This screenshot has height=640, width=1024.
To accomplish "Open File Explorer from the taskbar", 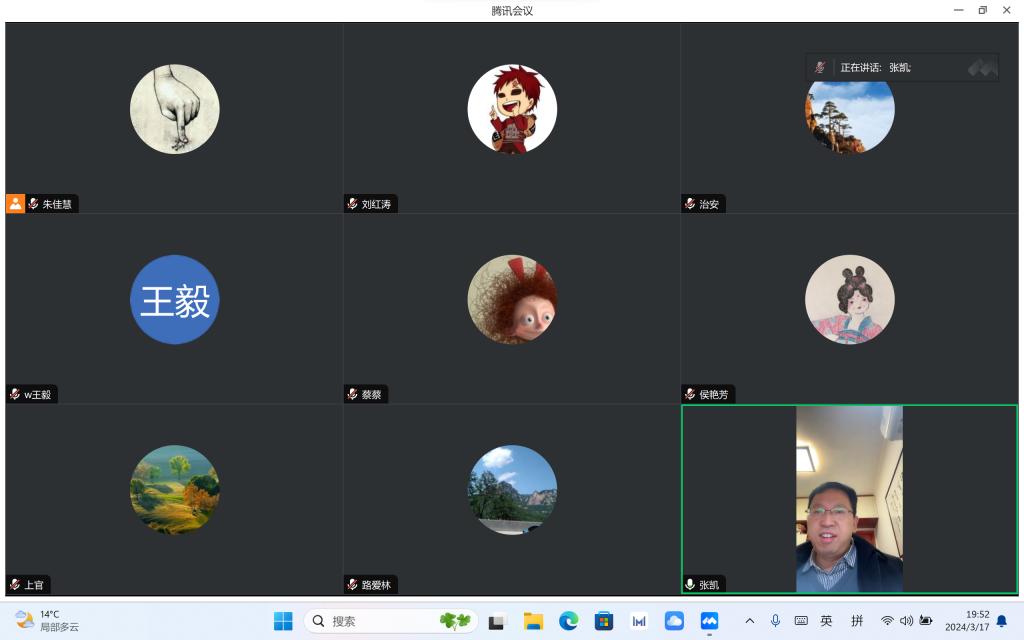I will coord(533,621).
